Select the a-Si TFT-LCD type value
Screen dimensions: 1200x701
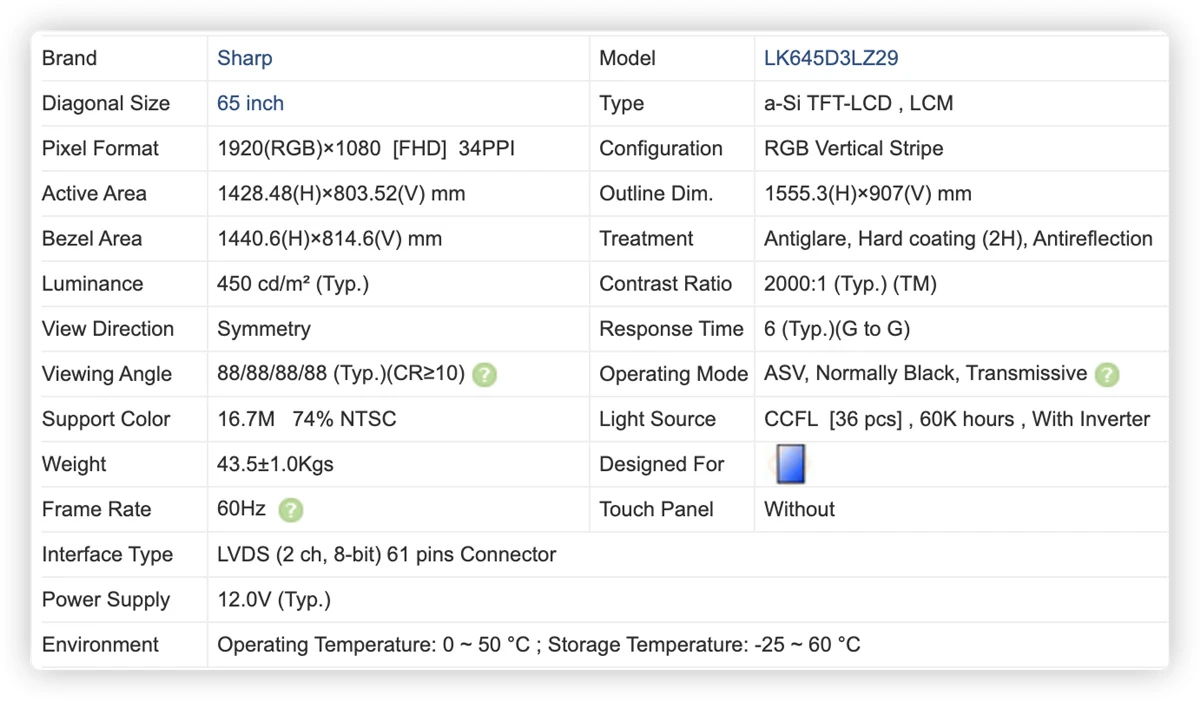click(858, 103)
